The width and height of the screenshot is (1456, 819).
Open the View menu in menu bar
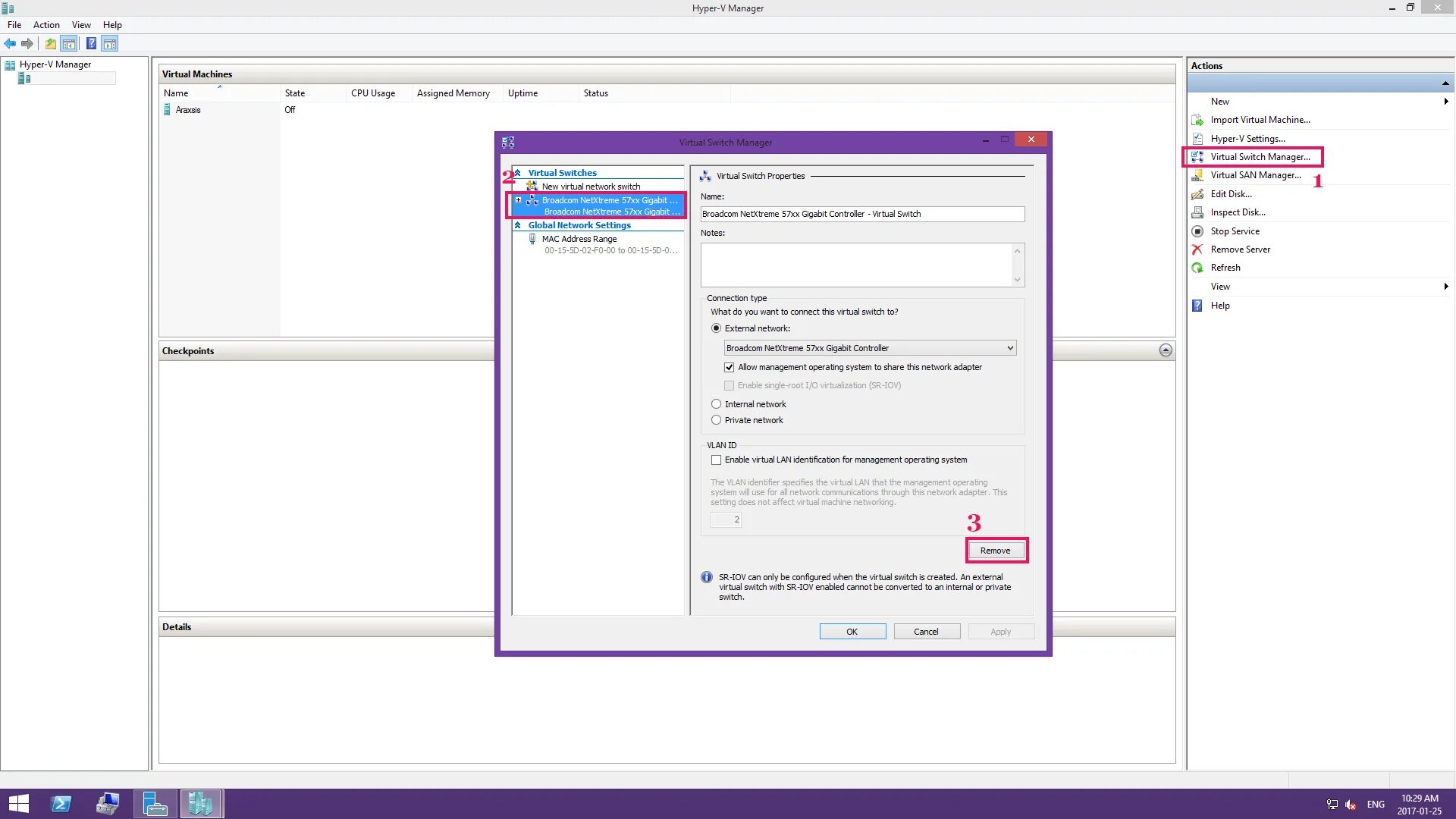click(81, 25)
